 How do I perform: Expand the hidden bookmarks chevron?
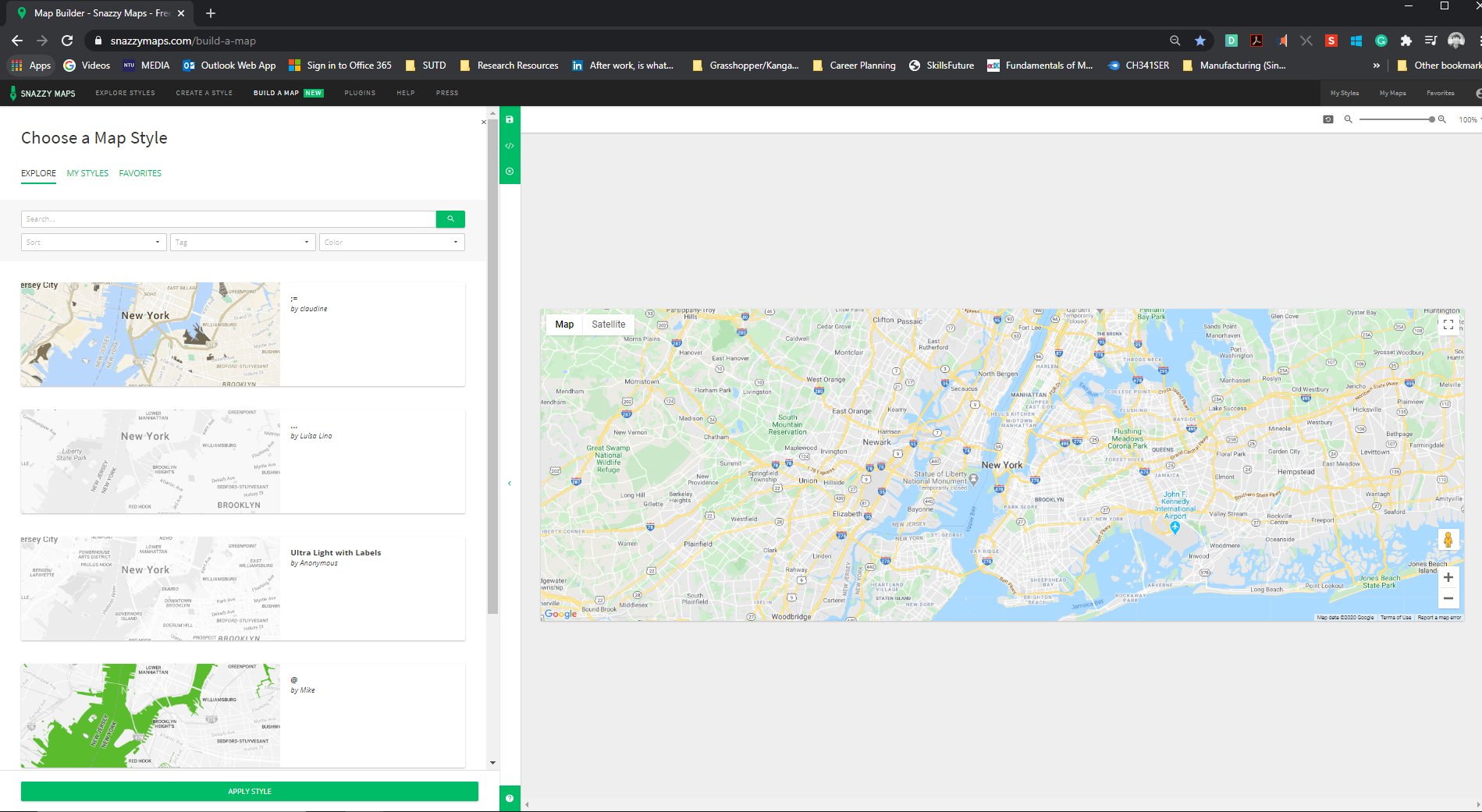pyautogui.click(x=1377, y=66)
